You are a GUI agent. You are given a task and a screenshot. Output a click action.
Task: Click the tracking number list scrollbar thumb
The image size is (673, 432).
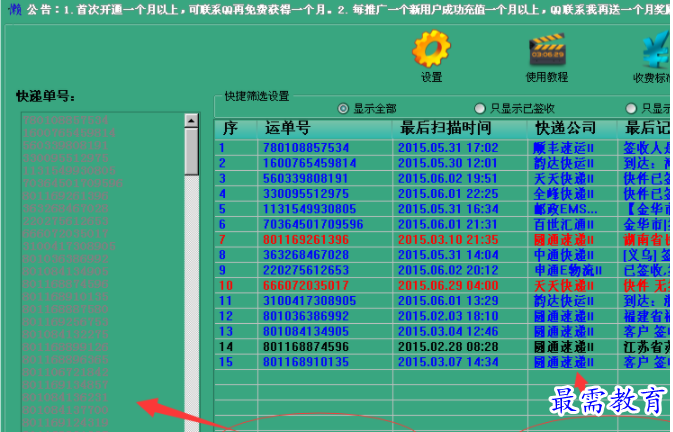pyautogui.click(x=191, y=151)
